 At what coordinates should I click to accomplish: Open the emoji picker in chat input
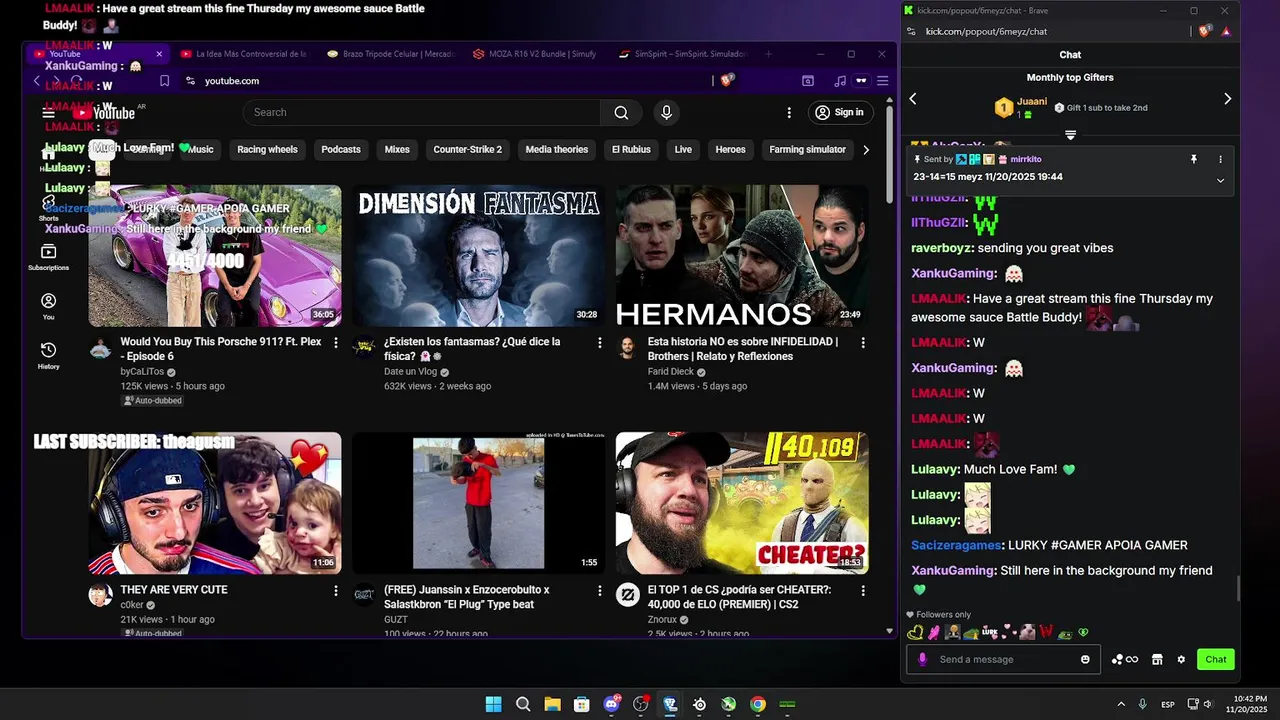(x=1085, y=659)
